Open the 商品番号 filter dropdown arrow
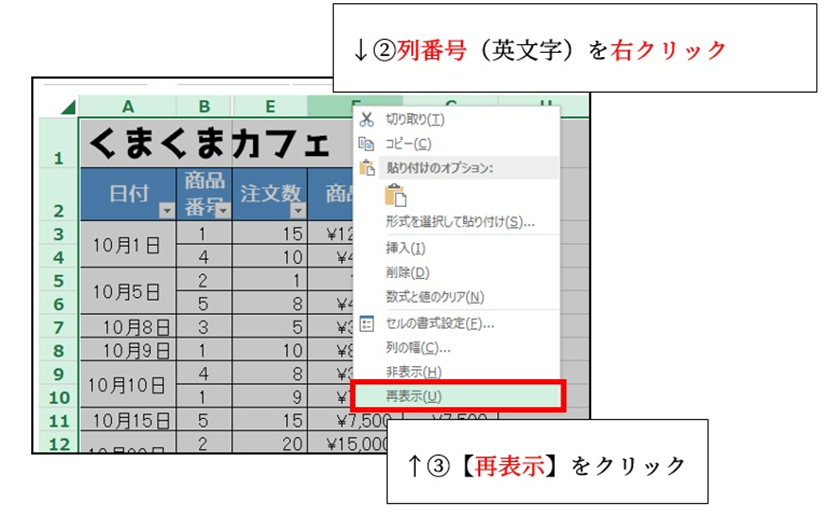 coord(222,210)
